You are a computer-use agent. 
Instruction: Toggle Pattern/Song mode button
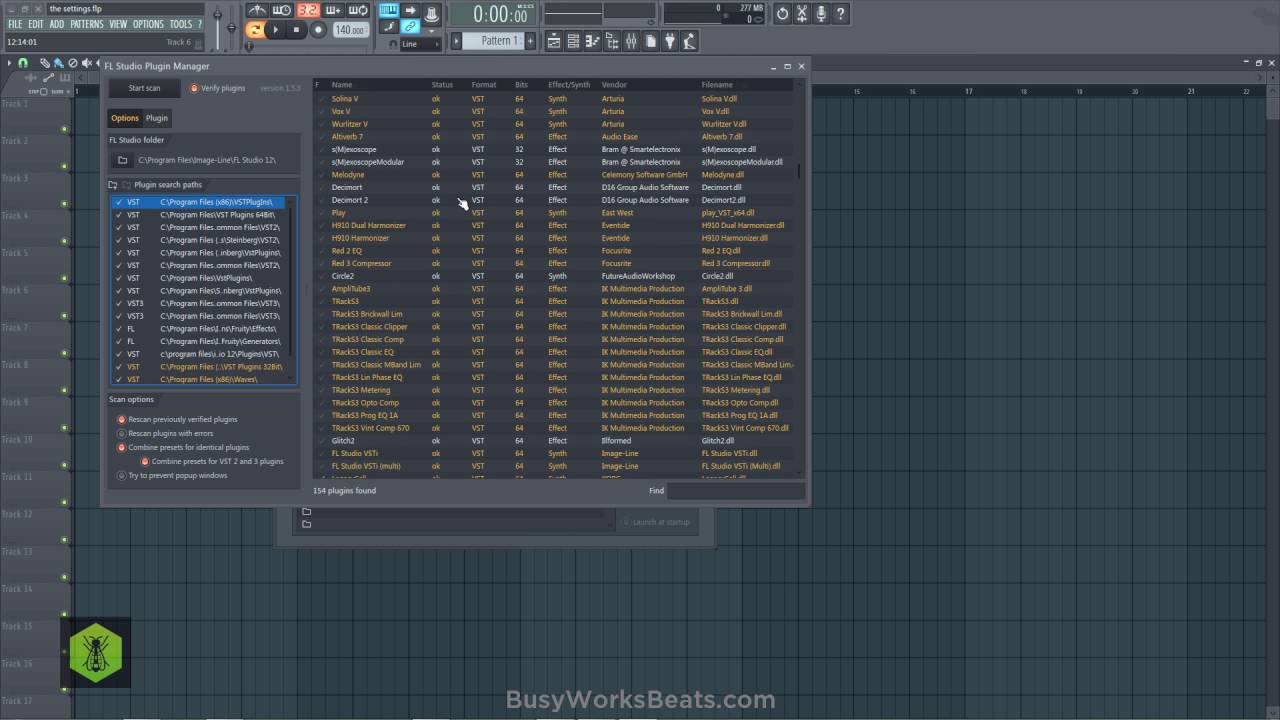(x=255, y=30)
